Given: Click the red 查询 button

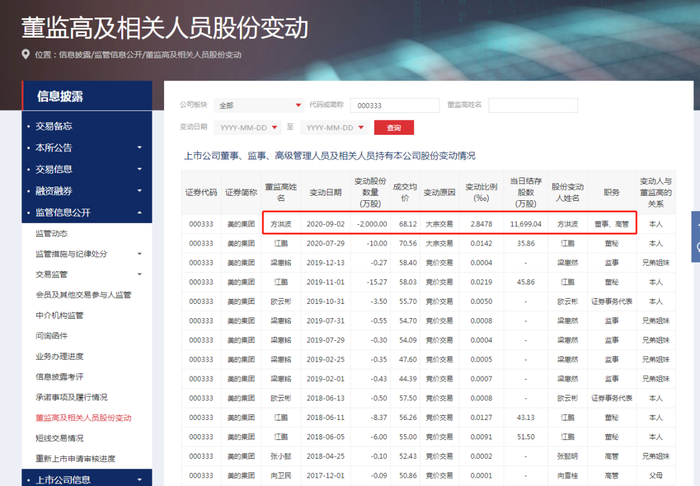Looking at the screenshot, I should click(393, 128).
